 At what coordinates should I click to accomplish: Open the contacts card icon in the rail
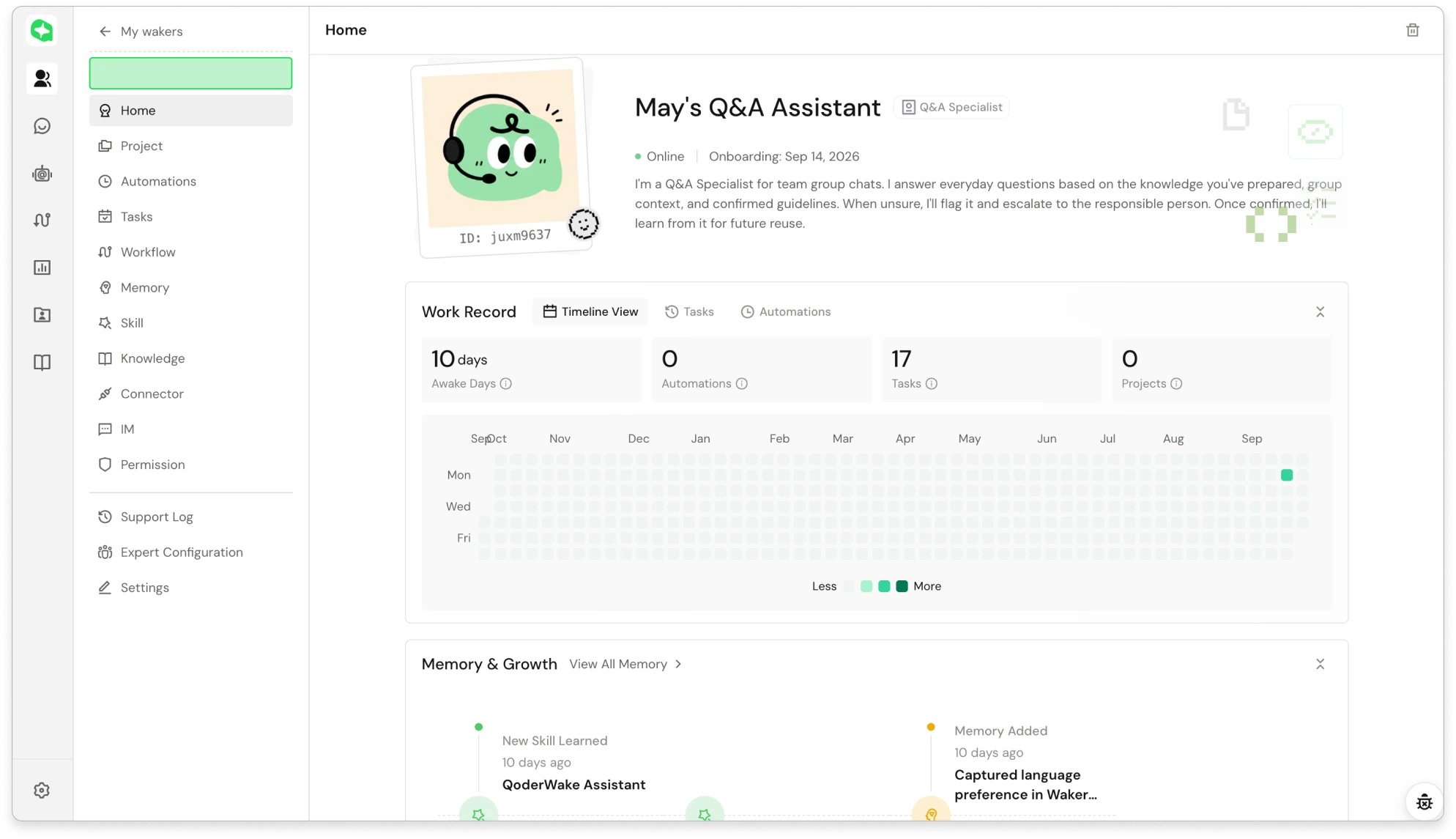tap(42, 315)
